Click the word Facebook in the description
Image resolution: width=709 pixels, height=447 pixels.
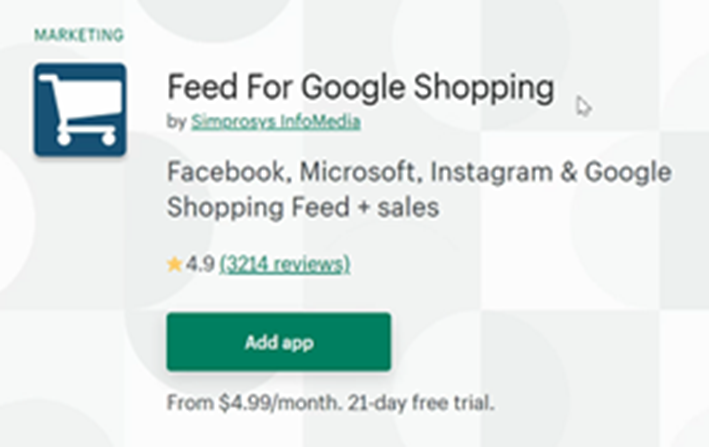(x=227, y=172)
